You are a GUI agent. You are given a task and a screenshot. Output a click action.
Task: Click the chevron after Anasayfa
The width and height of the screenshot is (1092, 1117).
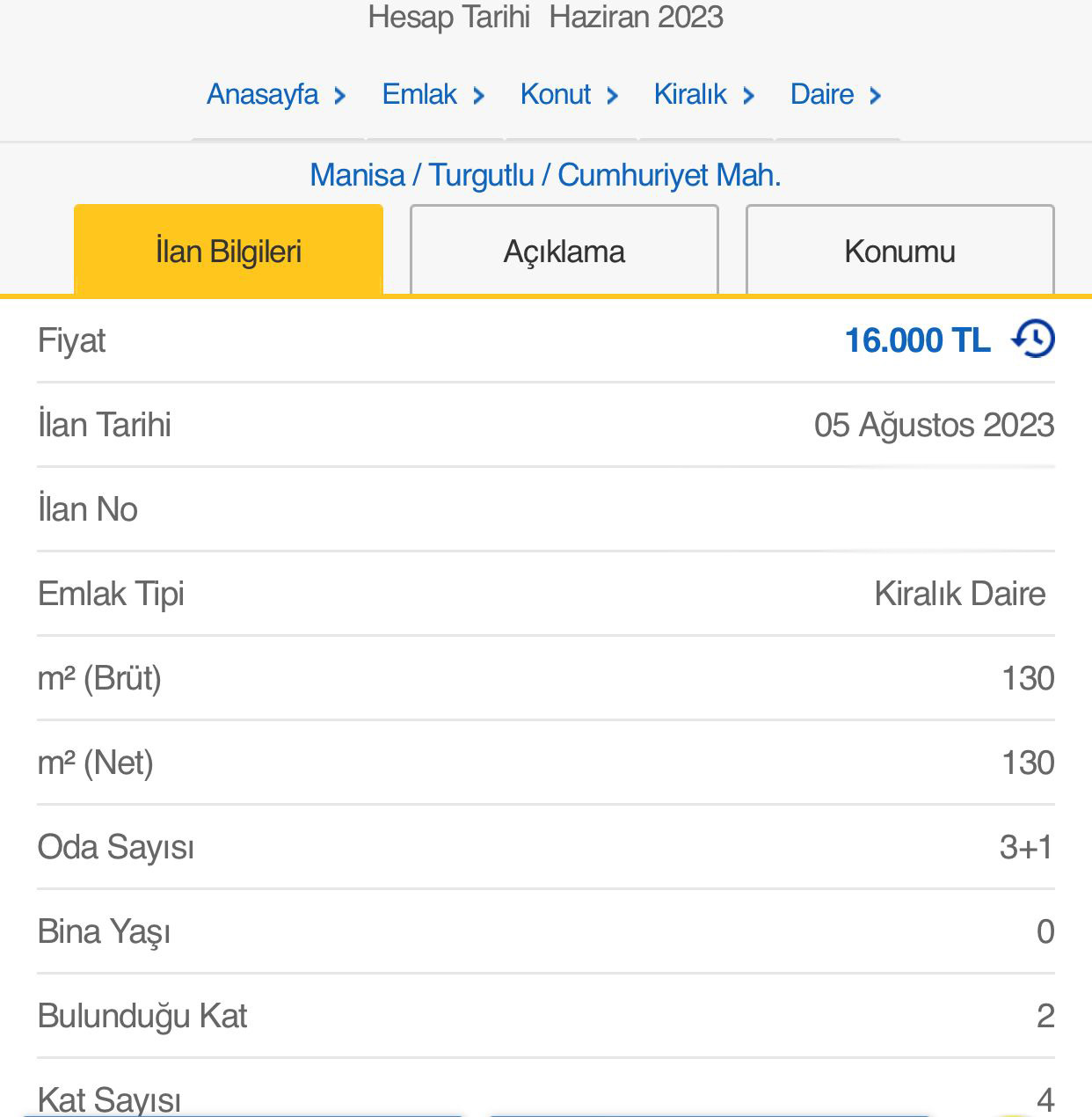(x=340, y=95)
